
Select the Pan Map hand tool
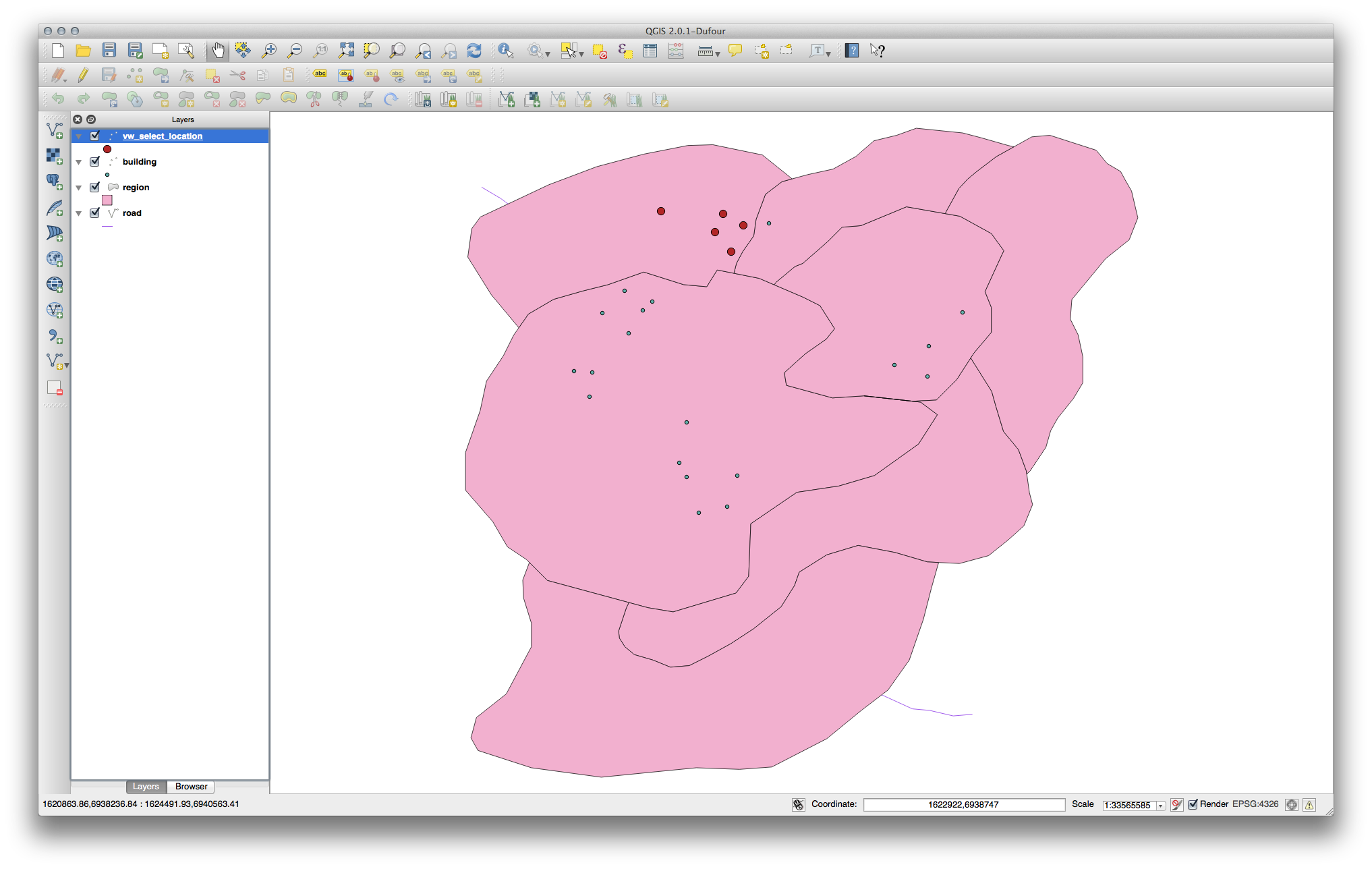tap(218, 51)
